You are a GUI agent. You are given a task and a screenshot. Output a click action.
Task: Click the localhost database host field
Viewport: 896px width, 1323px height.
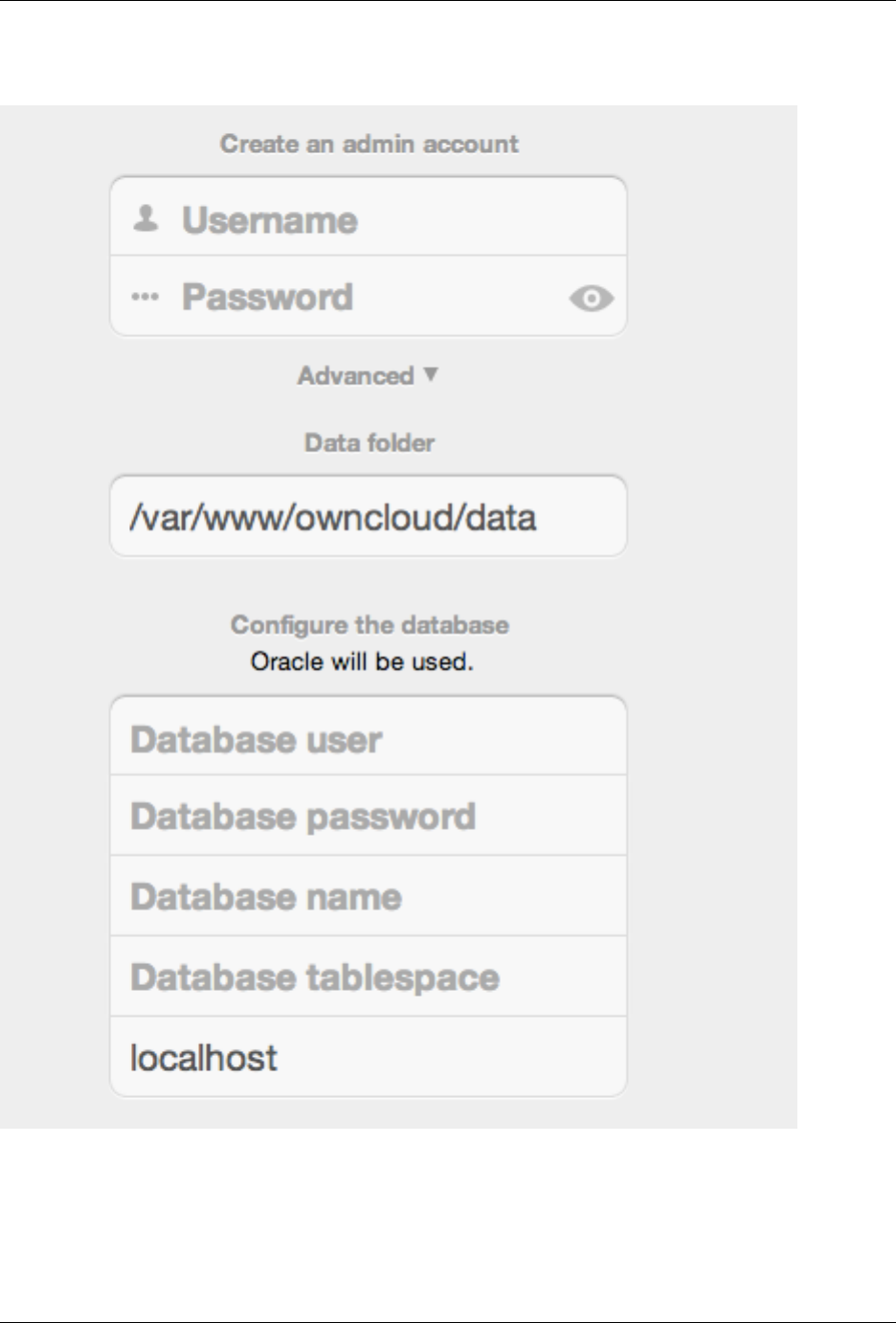point(369,1058)
